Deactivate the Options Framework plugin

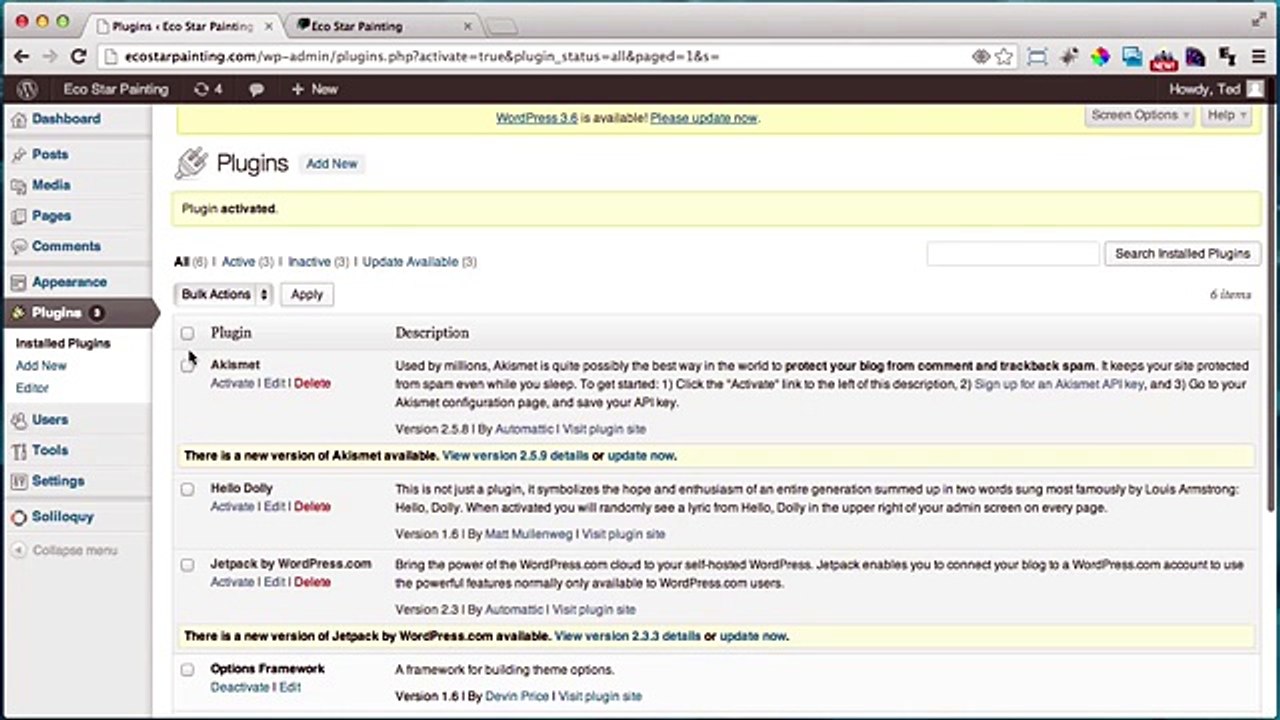[241, 688]
